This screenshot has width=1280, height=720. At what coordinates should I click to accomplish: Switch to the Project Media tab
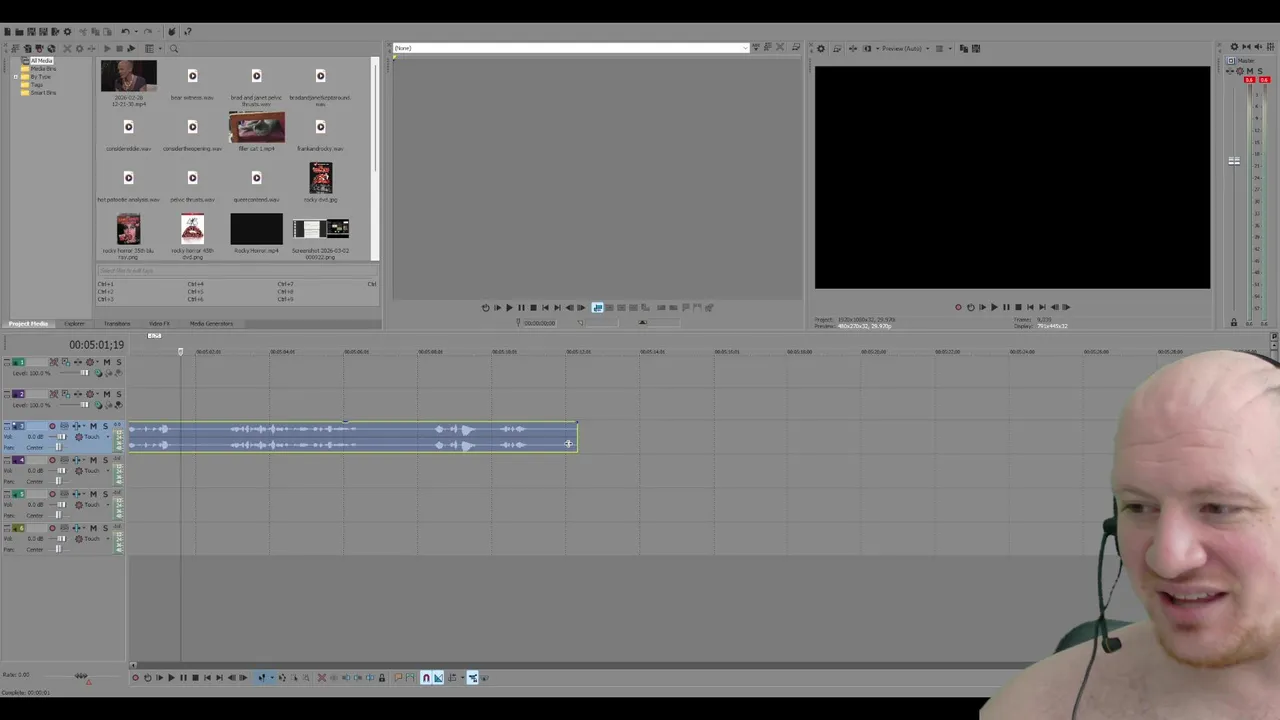coord(28,324)
